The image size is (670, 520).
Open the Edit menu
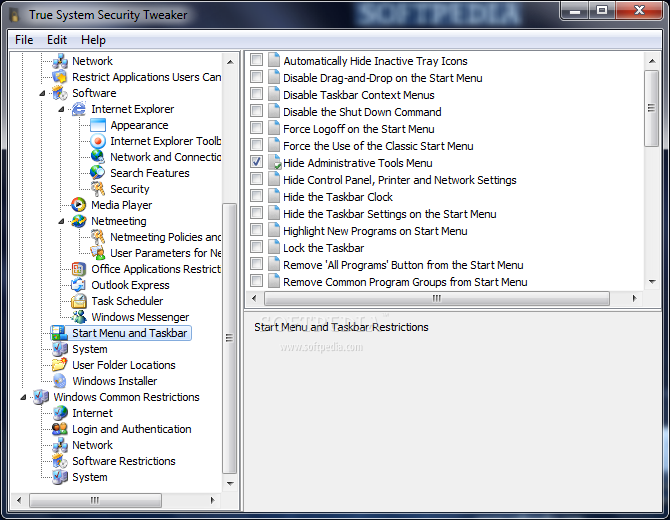click(x=57, y=40)
